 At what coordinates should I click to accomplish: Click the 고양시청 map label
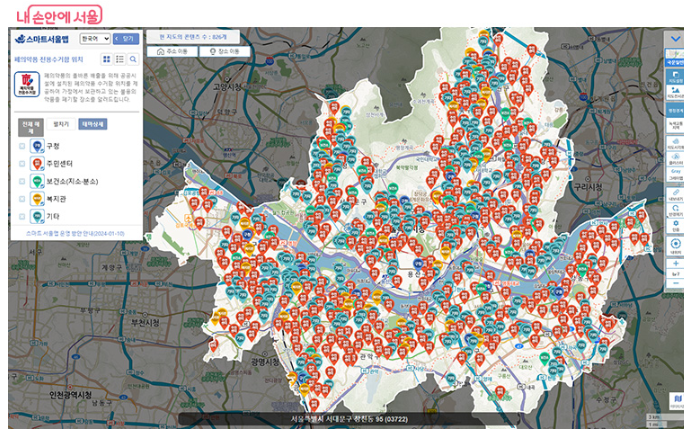[x=227, y=87]
